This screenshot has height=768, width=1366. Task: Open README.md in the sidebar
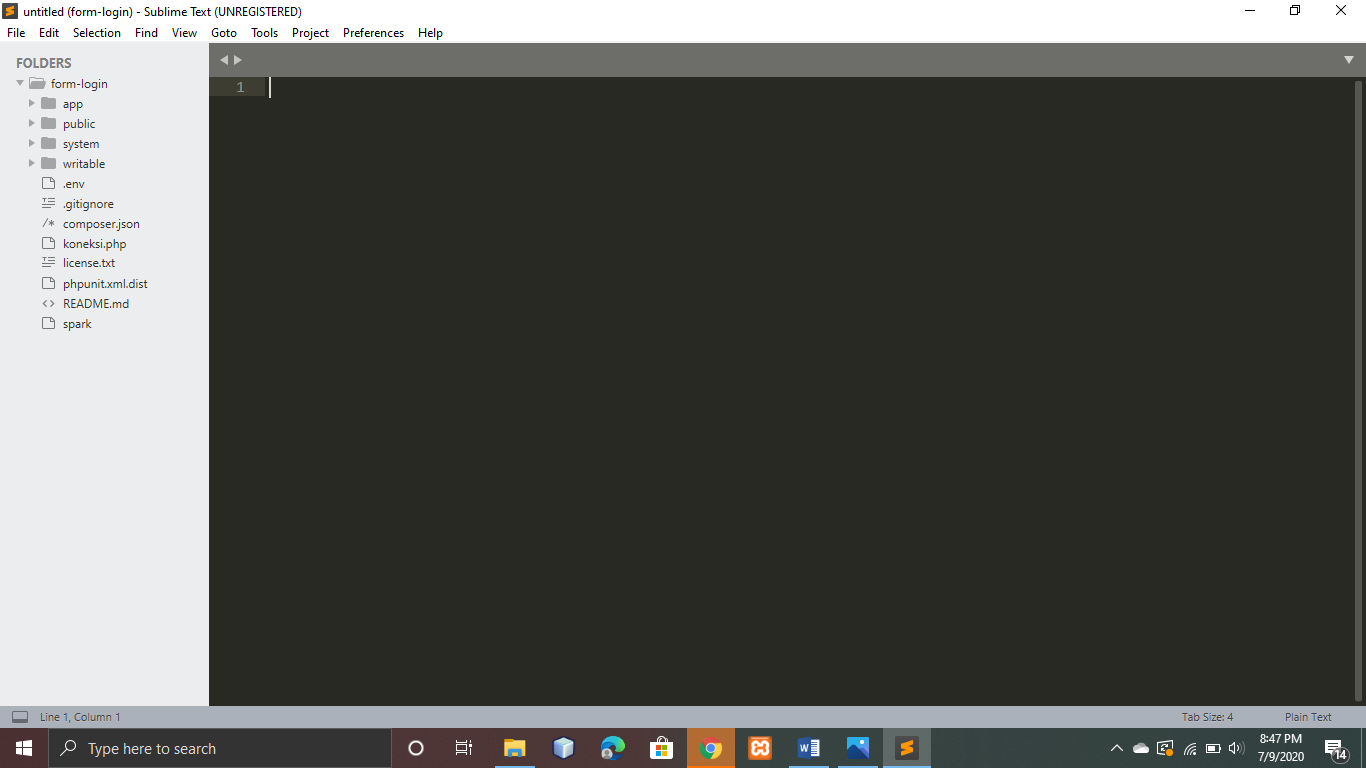(x=96, y=303)
